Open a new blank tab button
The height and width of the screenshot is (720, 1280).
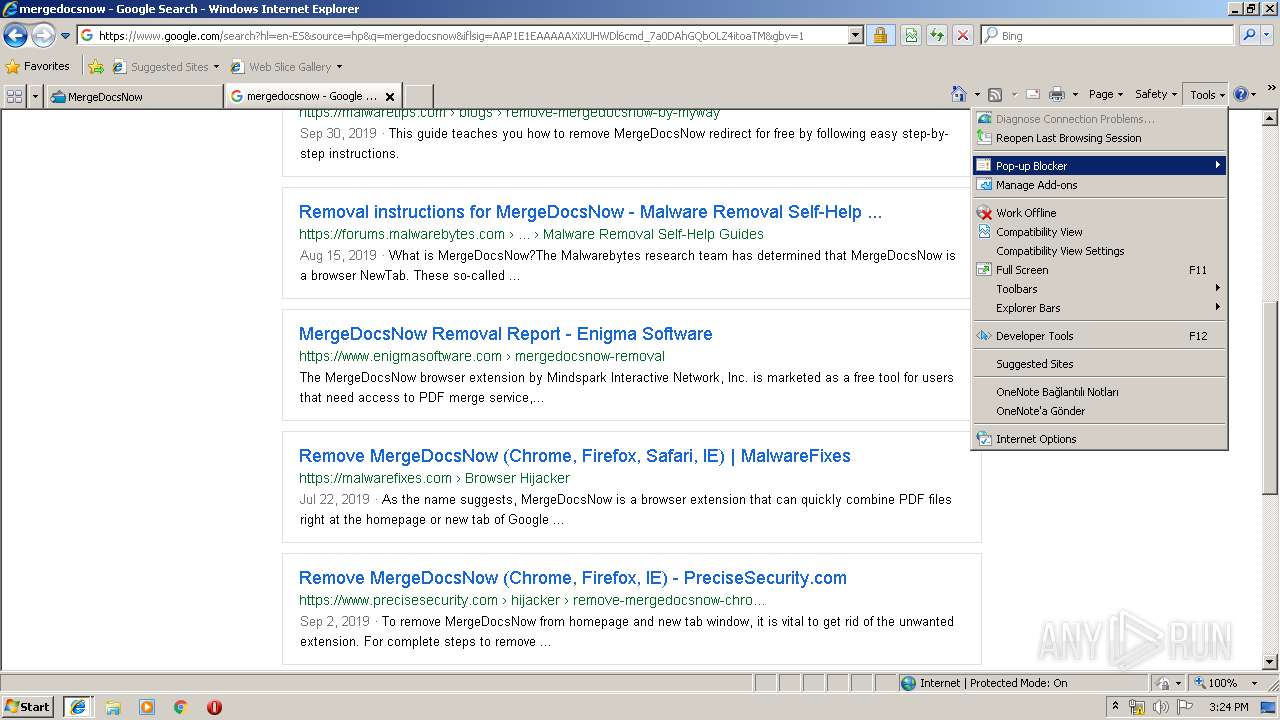pos(417,97)
